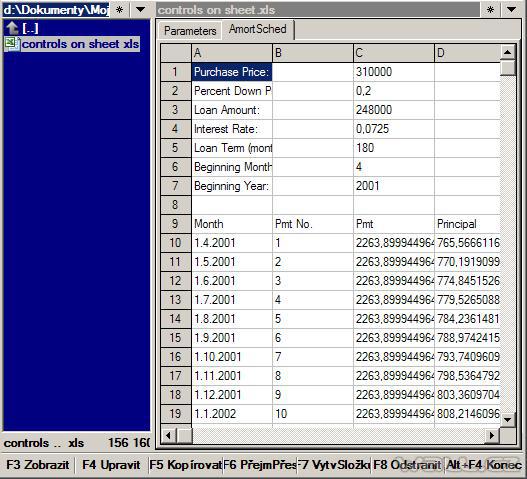The width and height of the screenshot is (527, 479).
Task: Click the cell with value 0,0725
Action: (x=394, y=129)
